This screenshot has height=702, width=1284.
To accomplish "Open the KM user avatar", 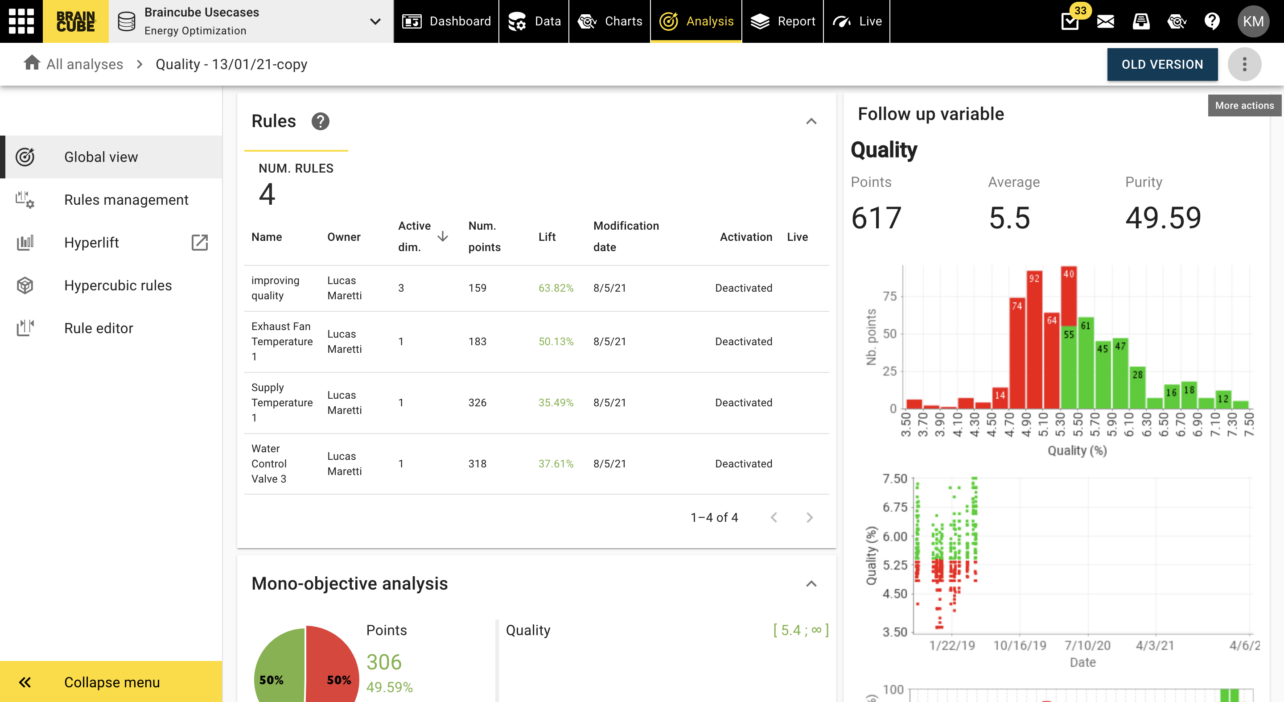I will click(1253, 21).
